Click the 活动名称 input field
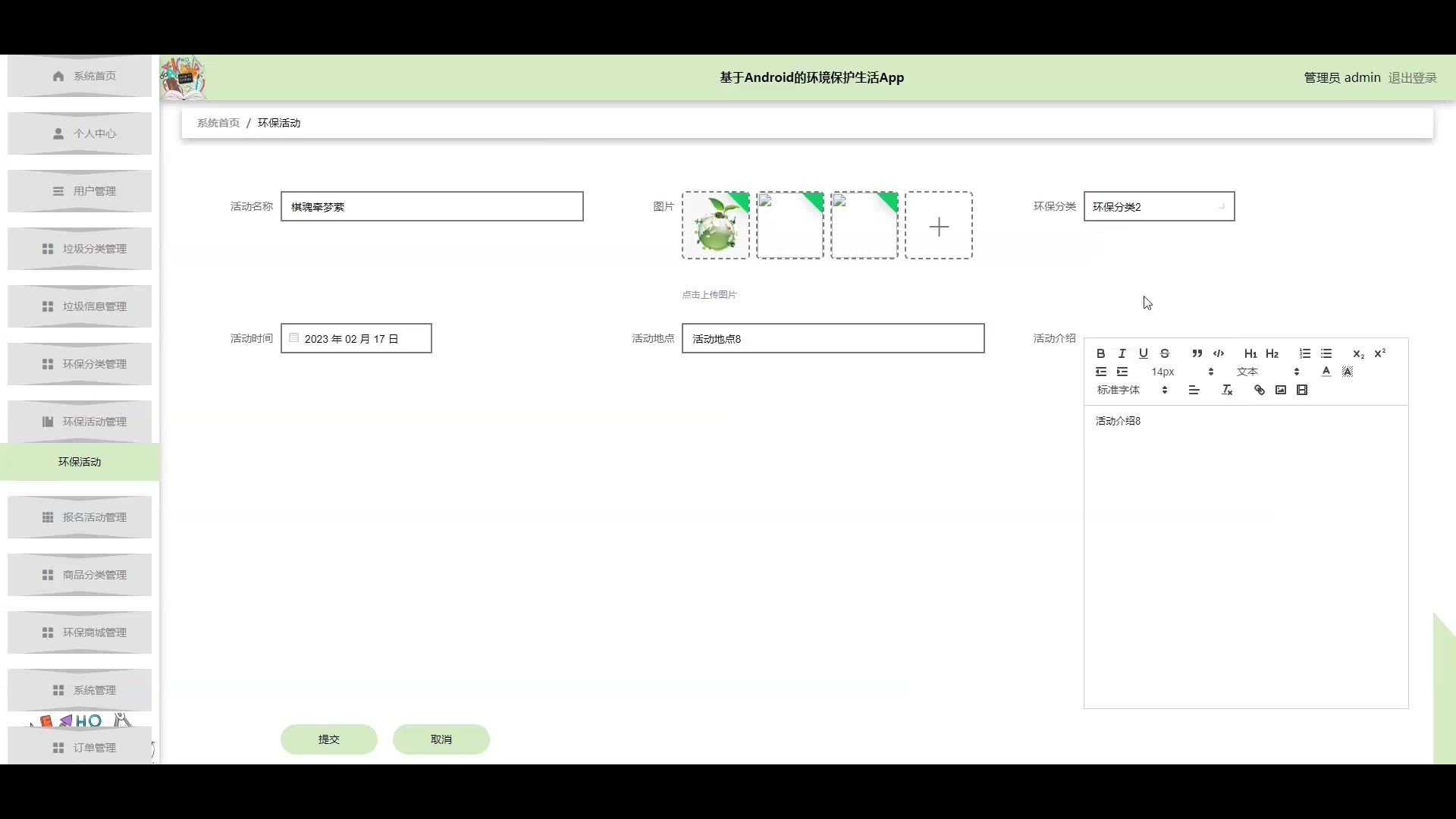 (x=431, y=207)
